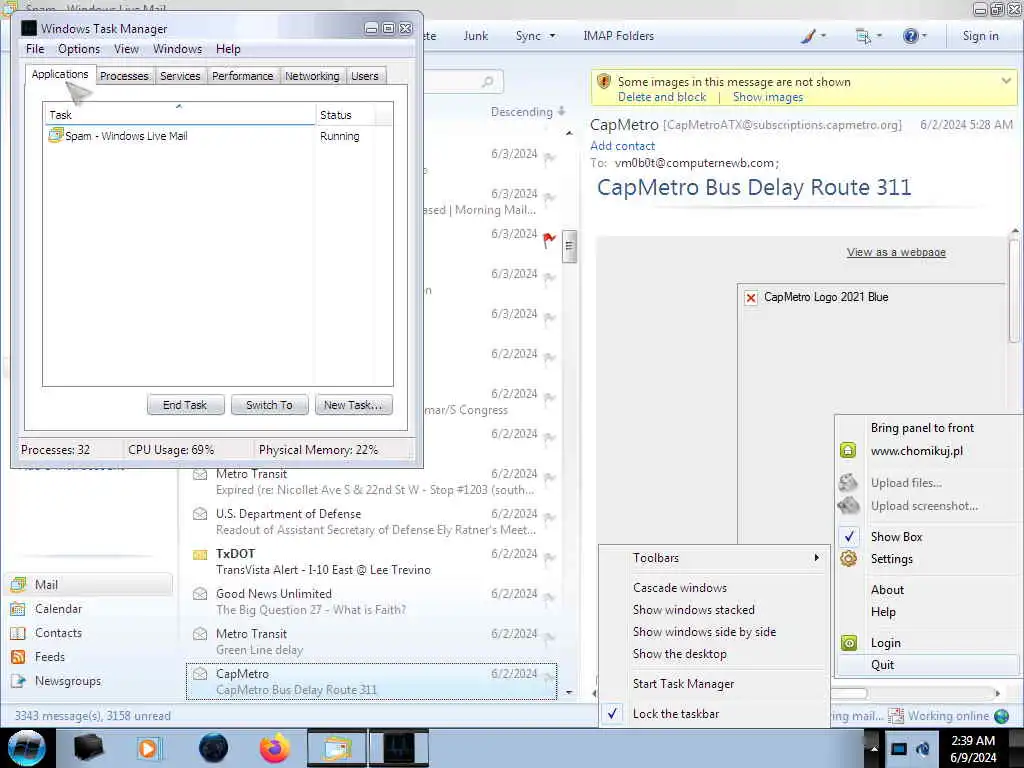The image size is (1024, 768).
Task: Click Sign in on Mail toolbar
Action: 980,36
